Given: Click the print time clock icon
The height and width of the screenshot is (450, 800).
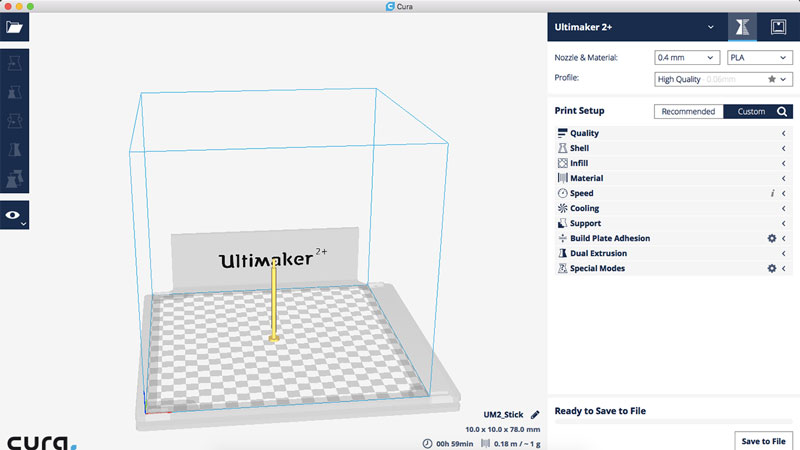Looking at the screenshot, I should pos(427,444).
